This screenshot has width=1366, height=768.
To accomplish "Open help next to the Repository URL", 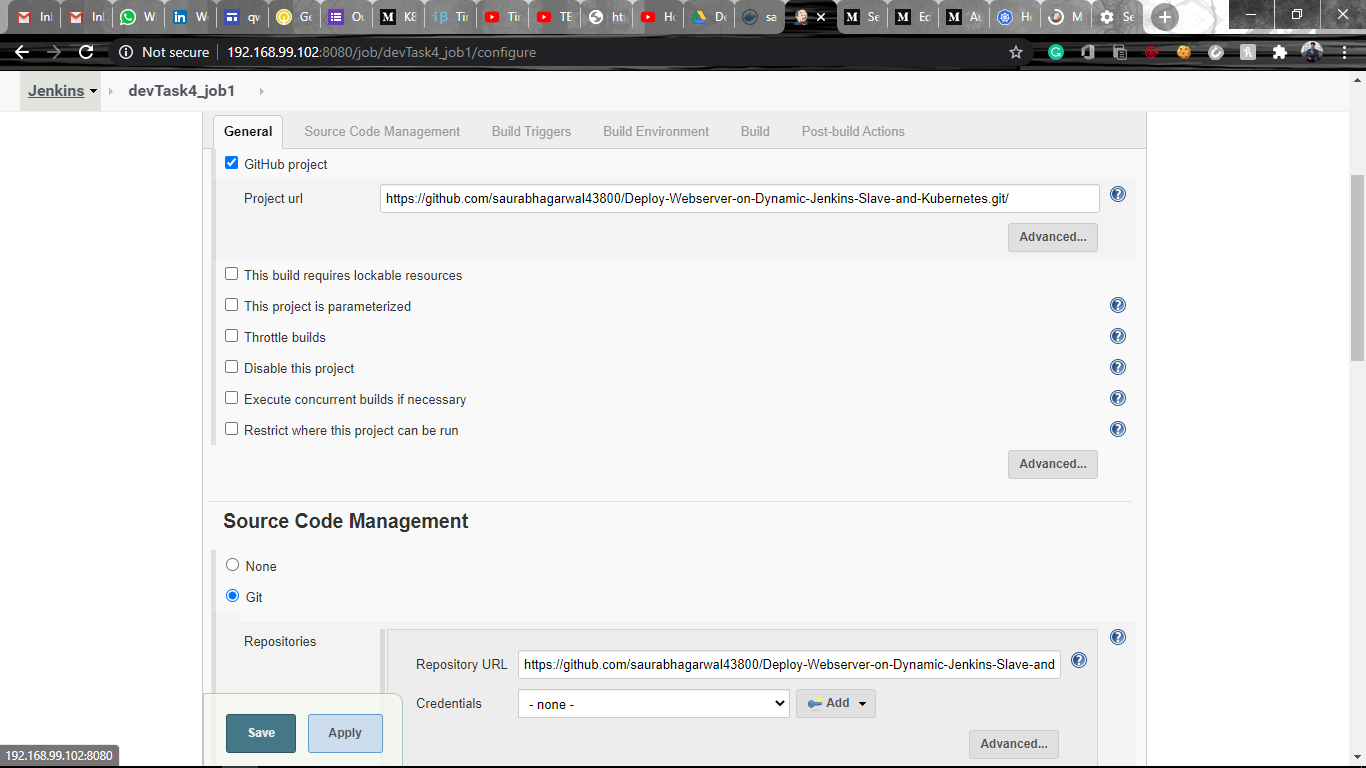I will tap(1078, 660).
